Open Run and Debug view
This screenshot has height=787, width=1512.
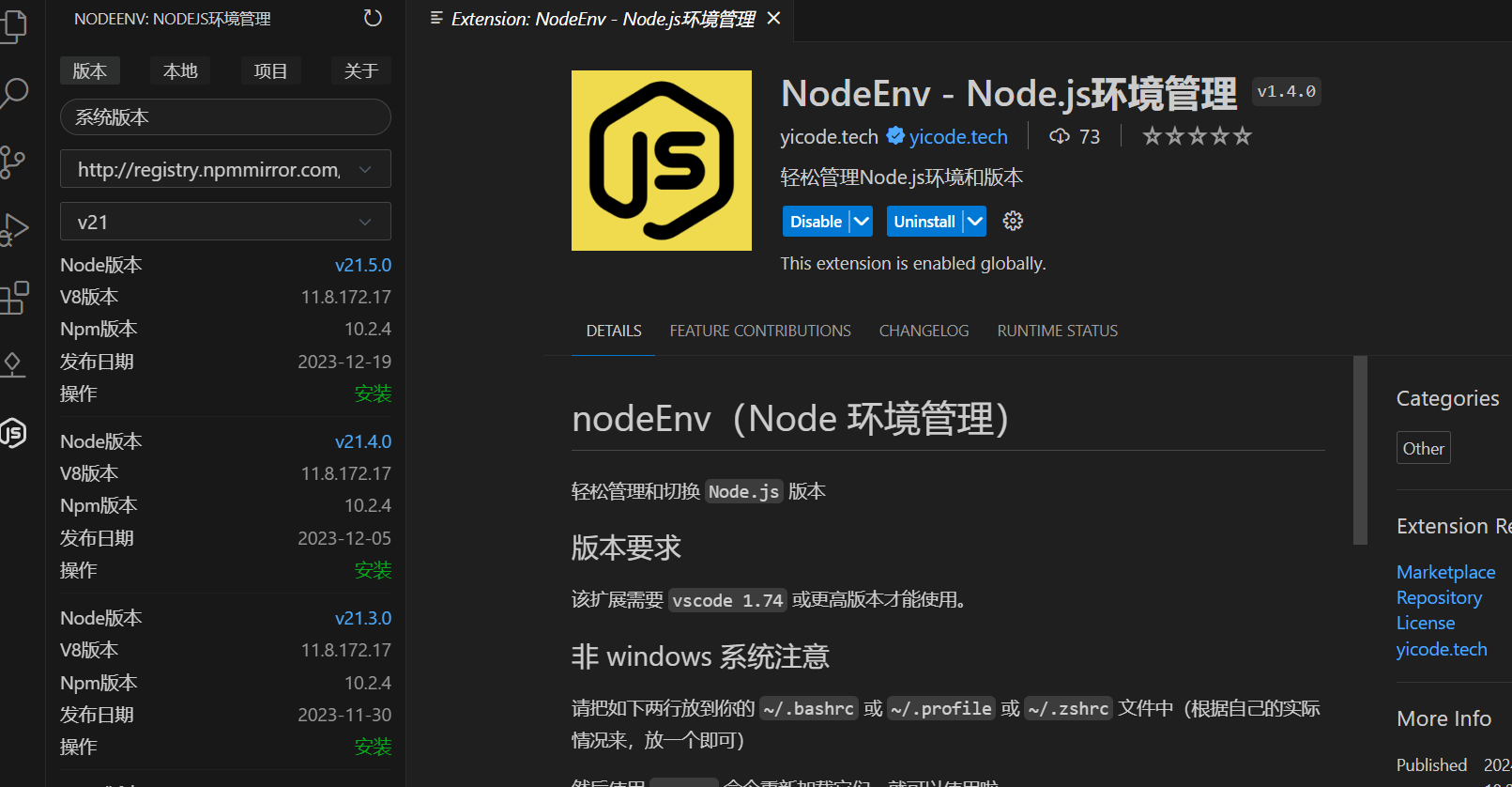(x=13, y=230)
